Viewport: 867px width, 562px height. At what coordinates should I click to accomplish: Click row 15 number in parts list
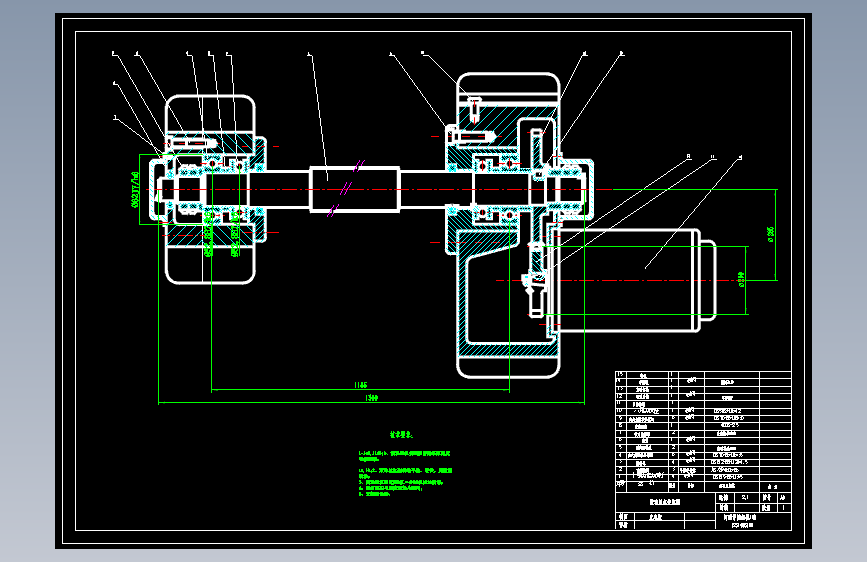coord(620,374)
